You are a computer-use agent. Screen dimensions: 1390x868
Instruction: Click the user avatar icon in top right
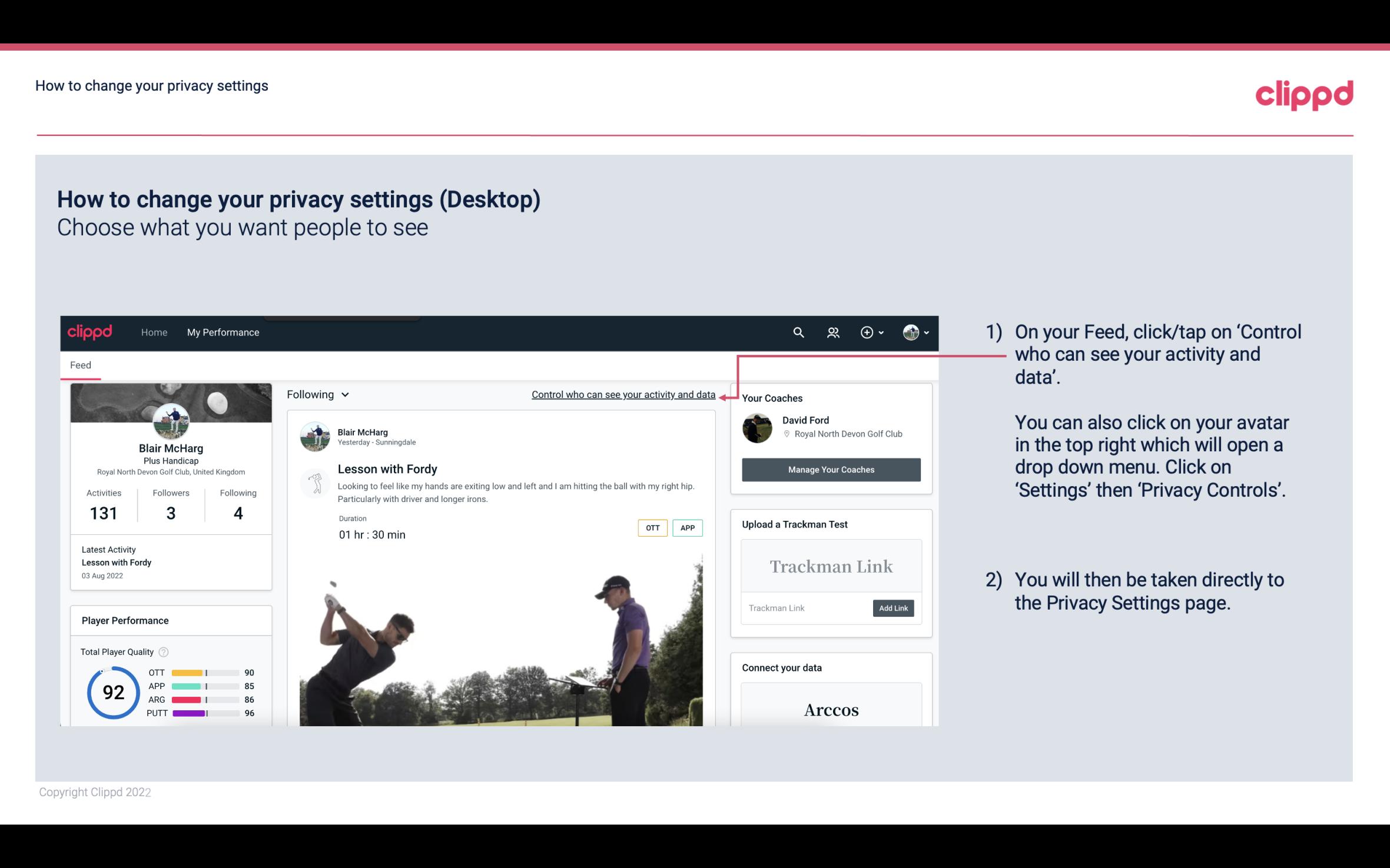click(x=911, y=332)
